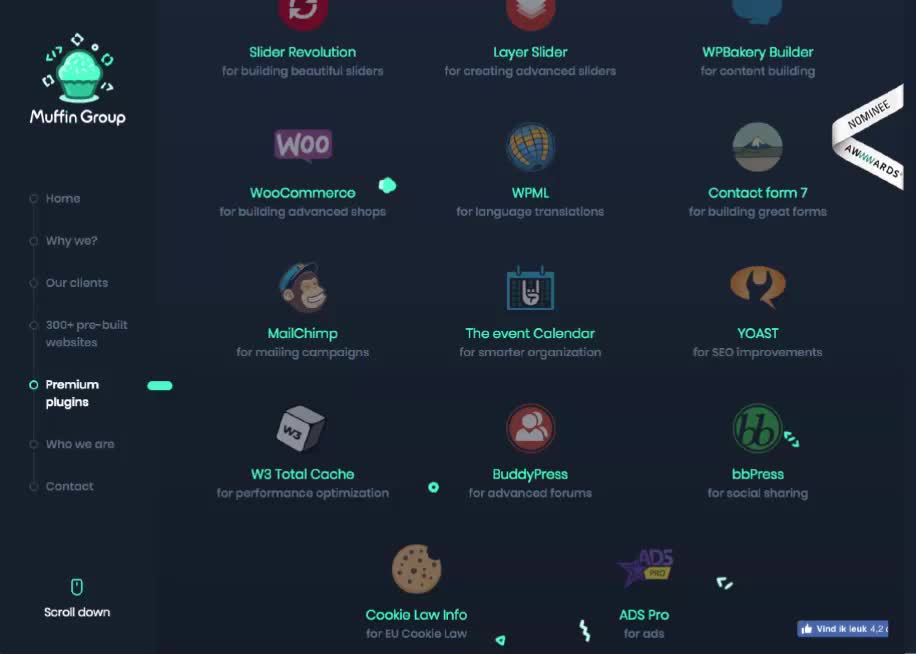Viewport: 916px width, 654px height.
Task: Select the Contact Form 7 mountain icon
Action: coord(758,147)
